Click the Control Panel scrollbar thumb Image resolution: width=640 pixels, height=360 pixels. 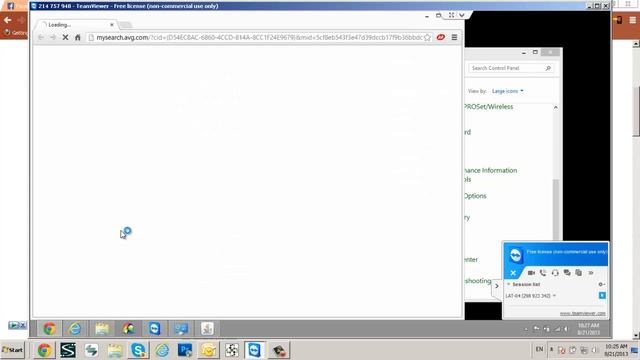point(556,209)
